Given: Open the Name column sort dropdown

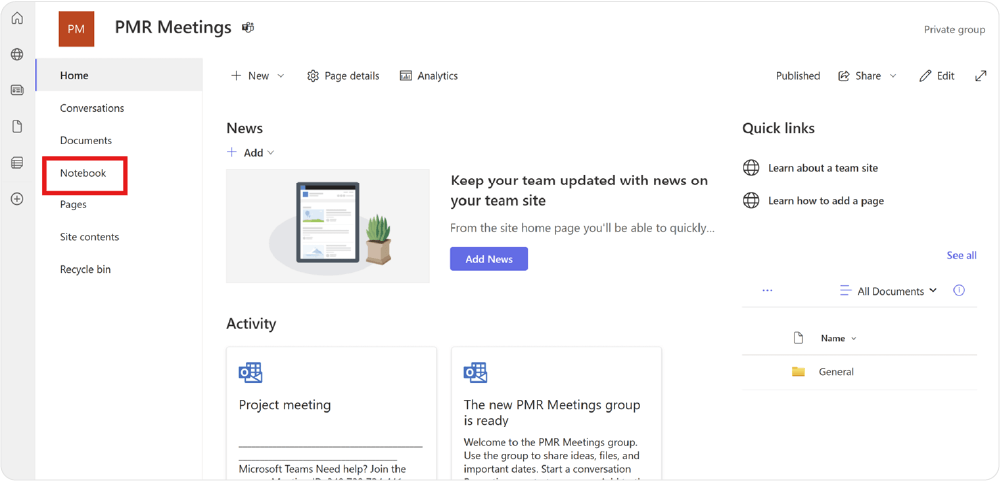Looking at the screenshot, I should [854, 338].
